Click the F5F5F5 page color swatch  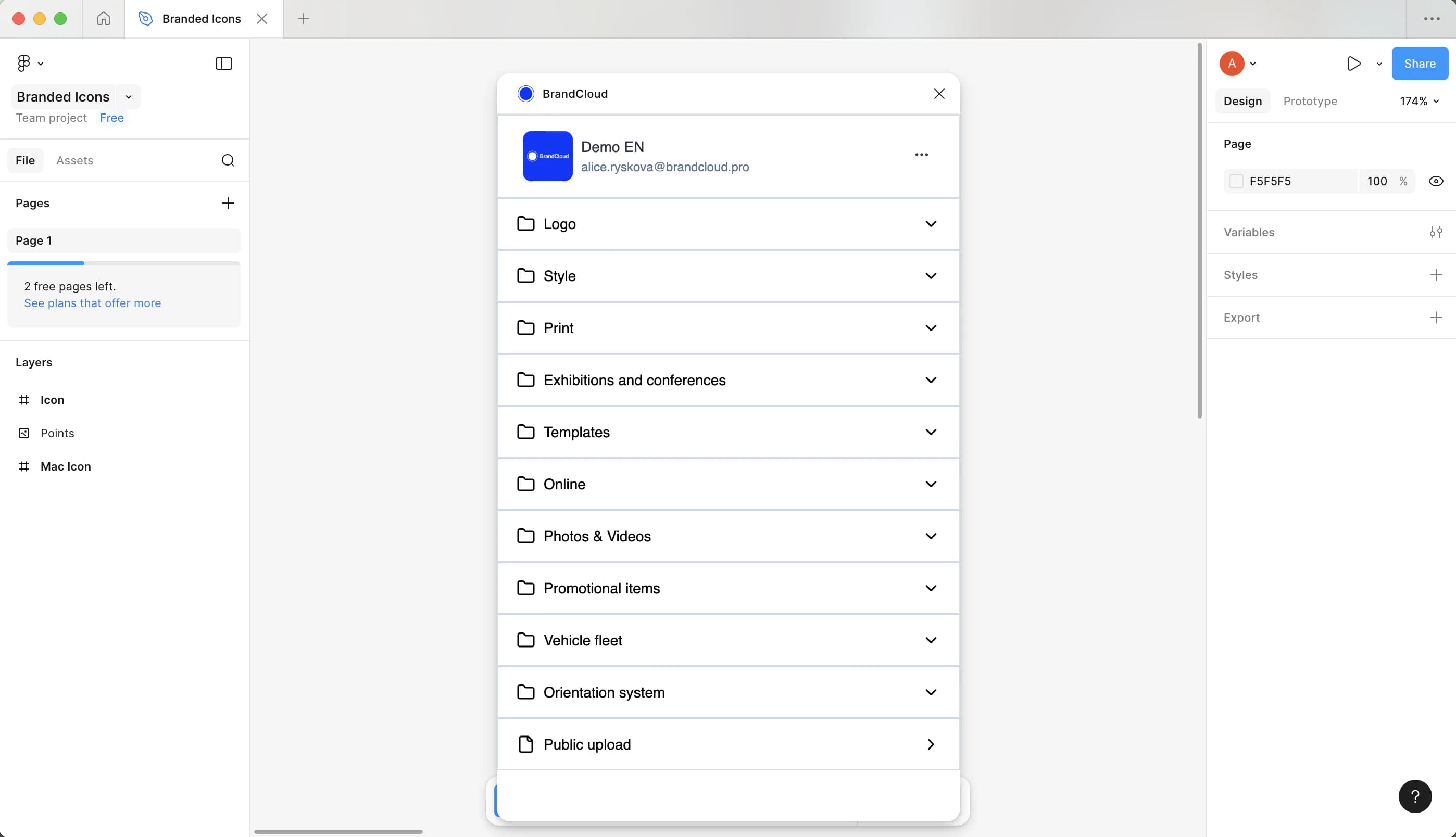(1236, 182)
